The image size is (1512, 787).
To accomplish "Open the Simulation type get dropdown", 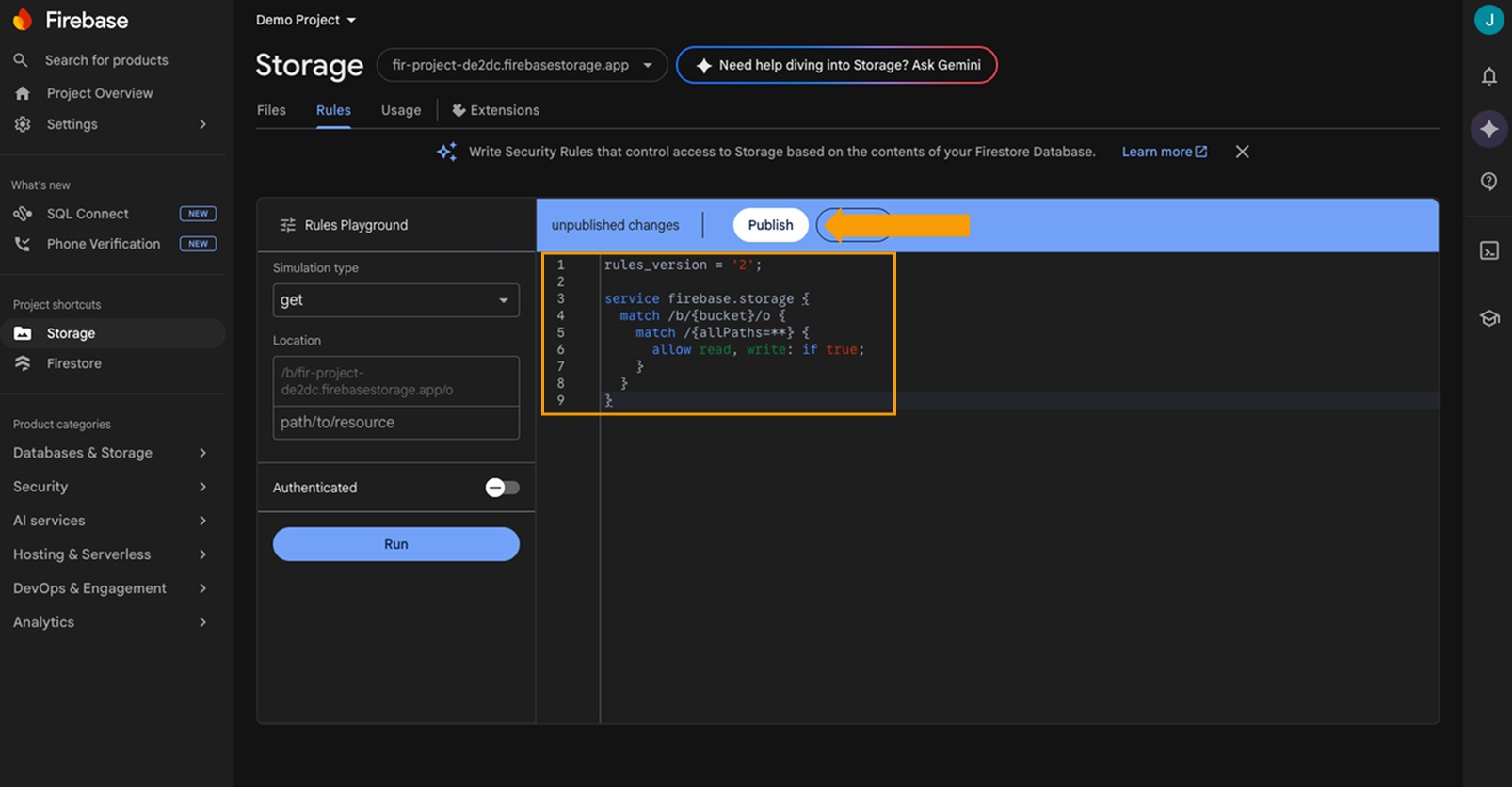I will click(395, 300).
